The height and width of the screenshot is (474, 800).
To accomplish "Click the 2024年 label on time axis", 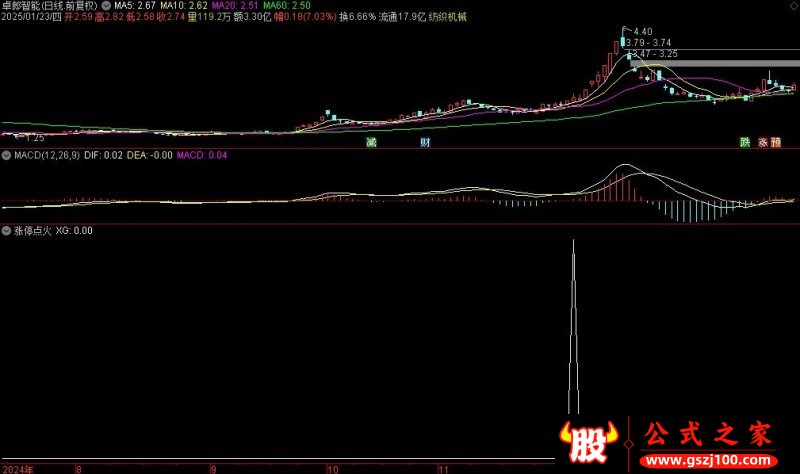I will point(18,469).
